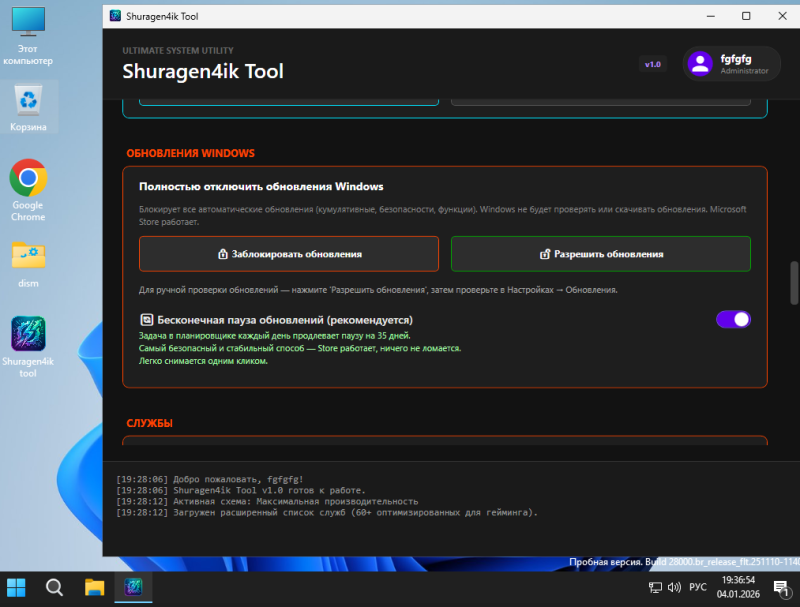Click 'Разрешить обновления' button
Viewport: 800px width, 607px height.
600,254
